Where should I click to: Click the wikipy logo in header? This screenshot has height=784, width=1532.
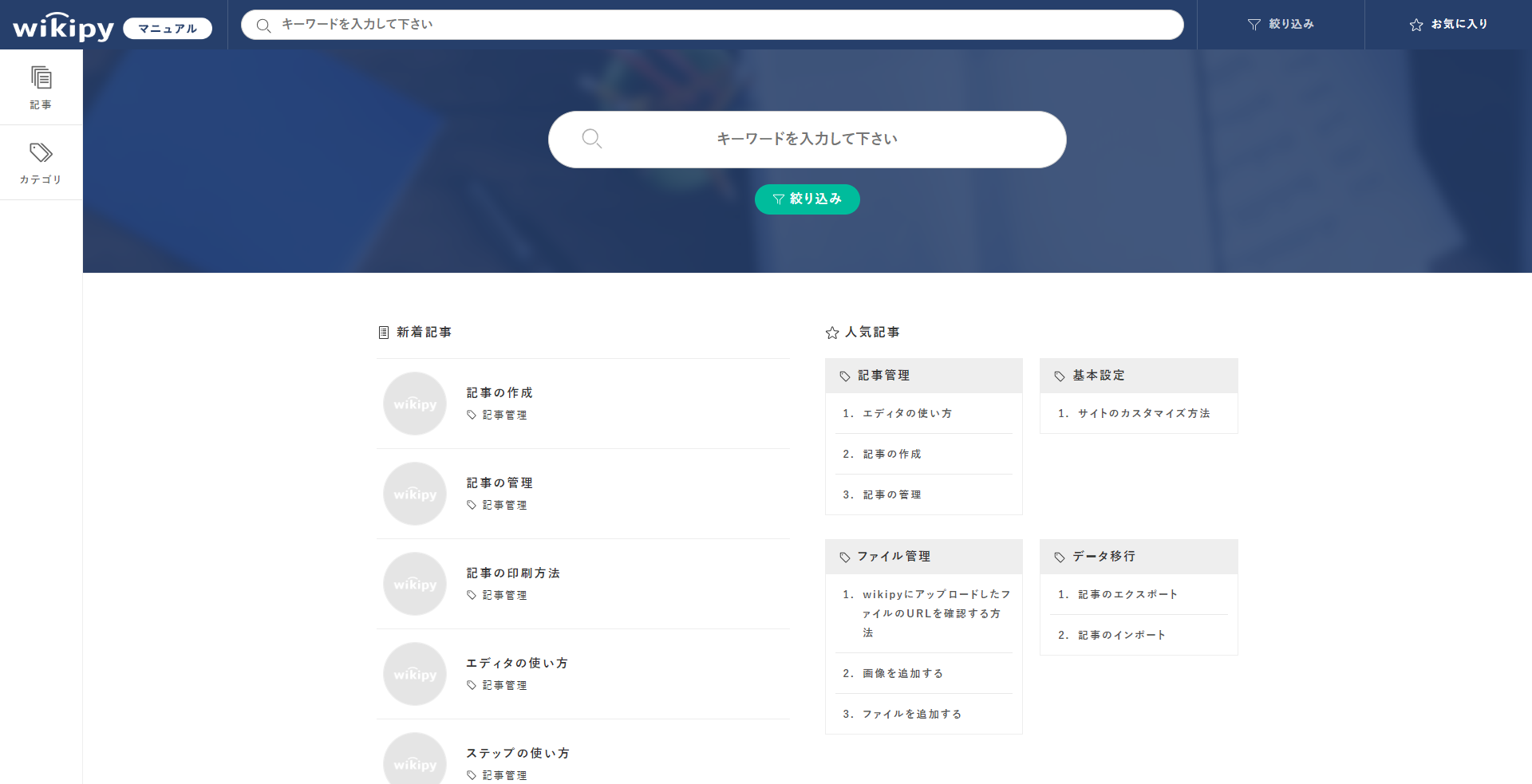[x=63, y=27]
